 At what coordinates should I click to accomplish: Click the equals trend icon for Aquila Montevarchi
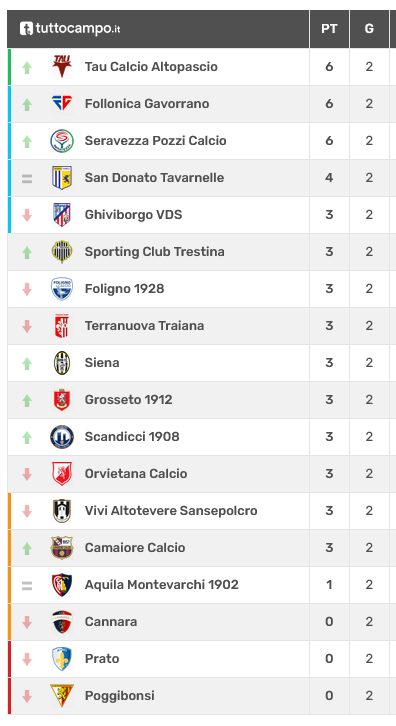tap(27, 586)
